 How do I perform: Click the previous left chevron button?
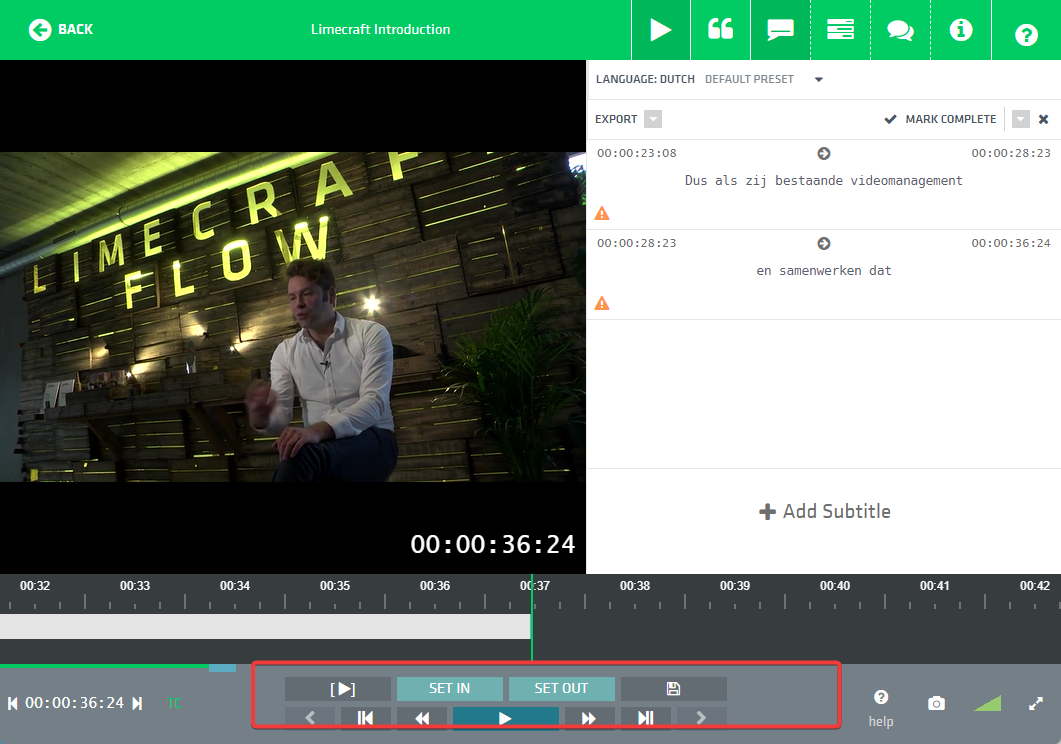pos(310,718)
